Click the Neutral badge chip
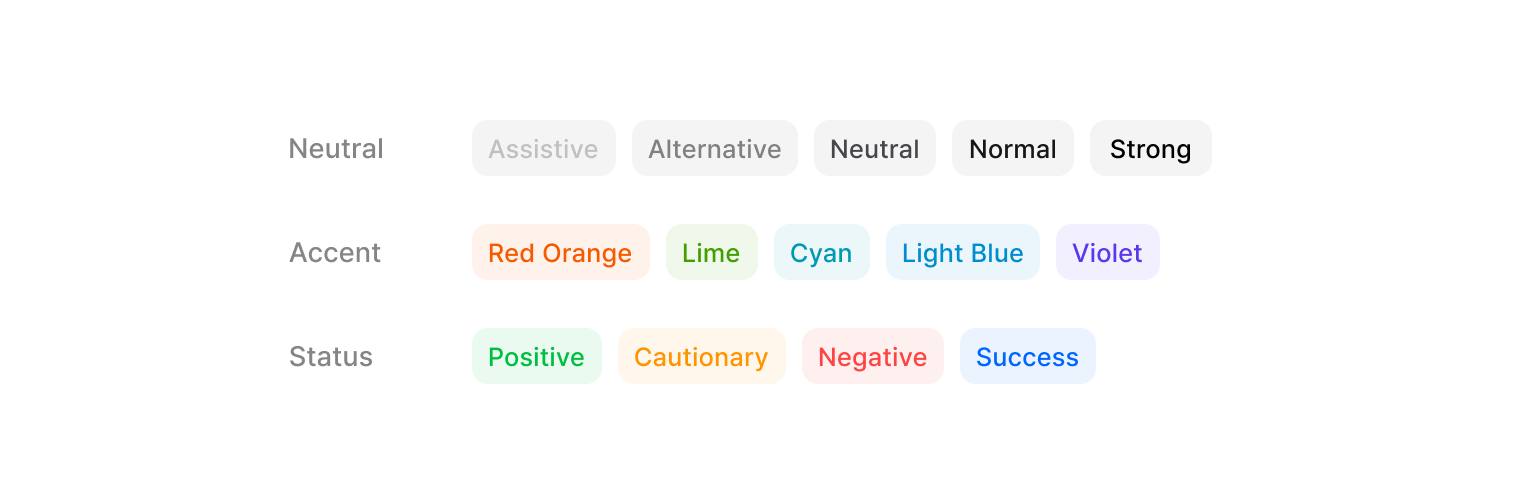1520x504 pixels. click(x=874, y=149)
